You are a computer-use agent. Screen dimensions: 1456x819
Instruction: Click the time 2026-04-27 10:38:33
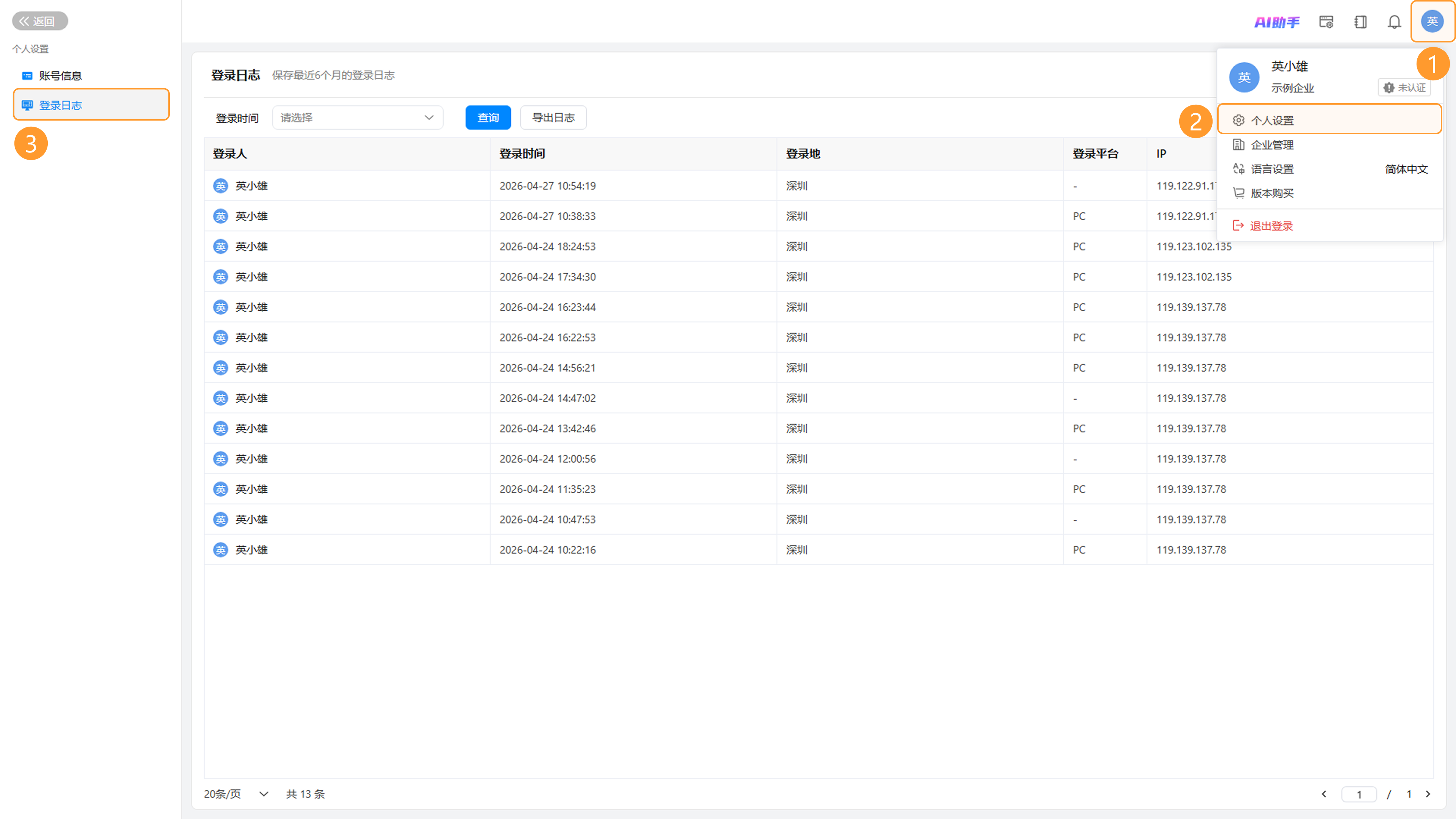coord(547,216)
